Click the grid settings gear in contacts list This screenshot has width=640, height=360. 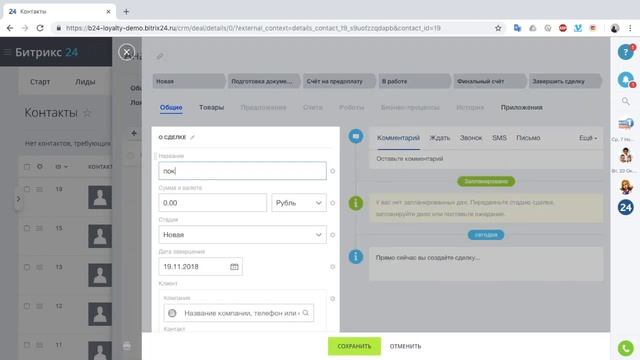coord(40,167)
